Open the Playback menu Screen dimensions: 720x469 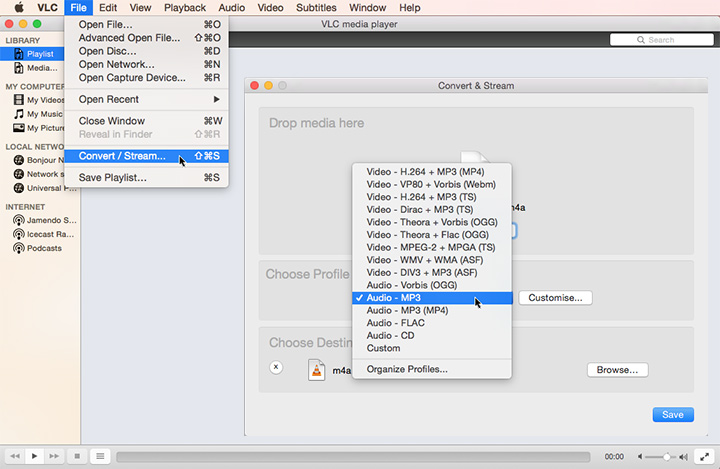185,8
